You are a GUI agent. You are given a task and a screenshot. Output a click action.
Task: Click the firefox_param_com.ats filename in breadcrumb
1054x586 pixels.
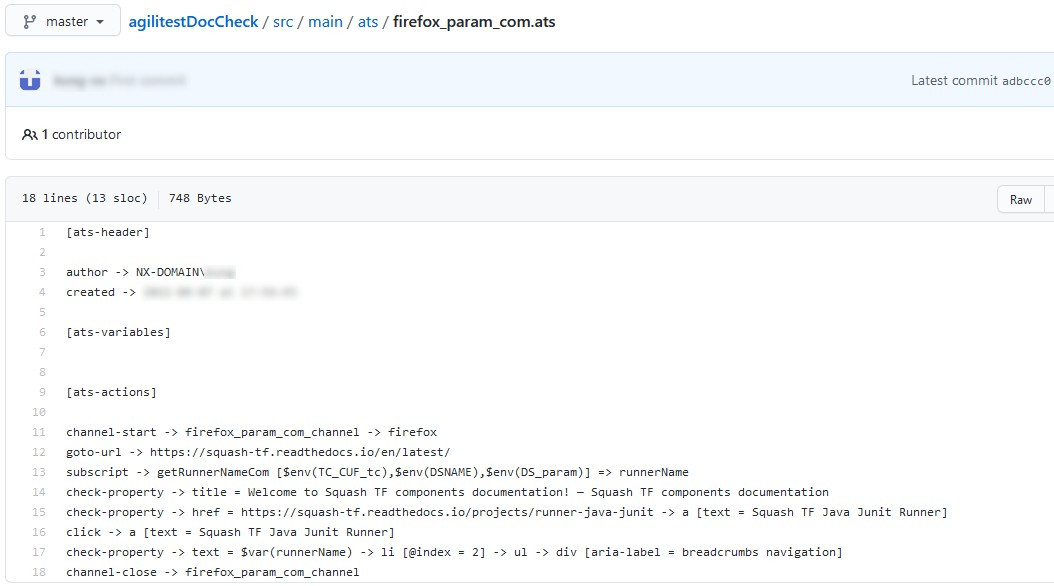point(474,20)
